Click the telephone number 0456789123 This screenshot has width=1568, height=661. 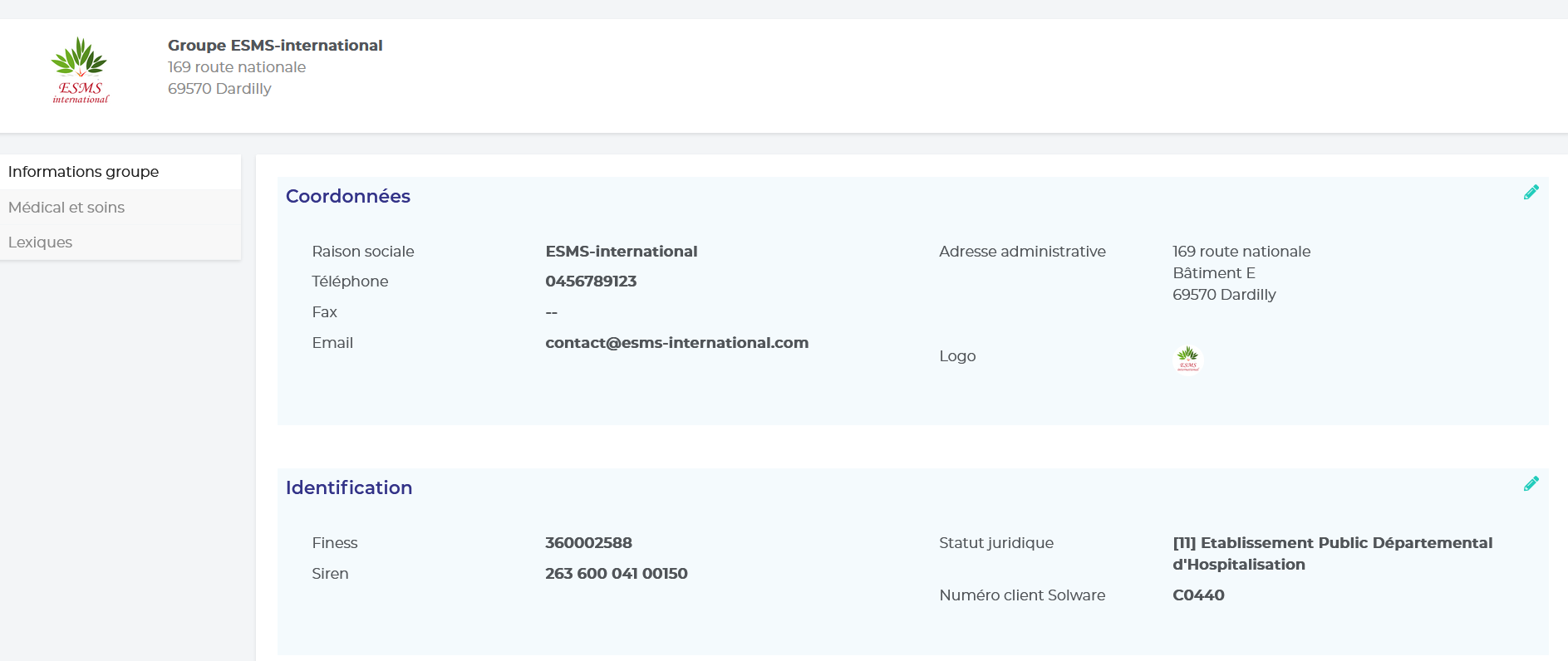coord(591,282)
